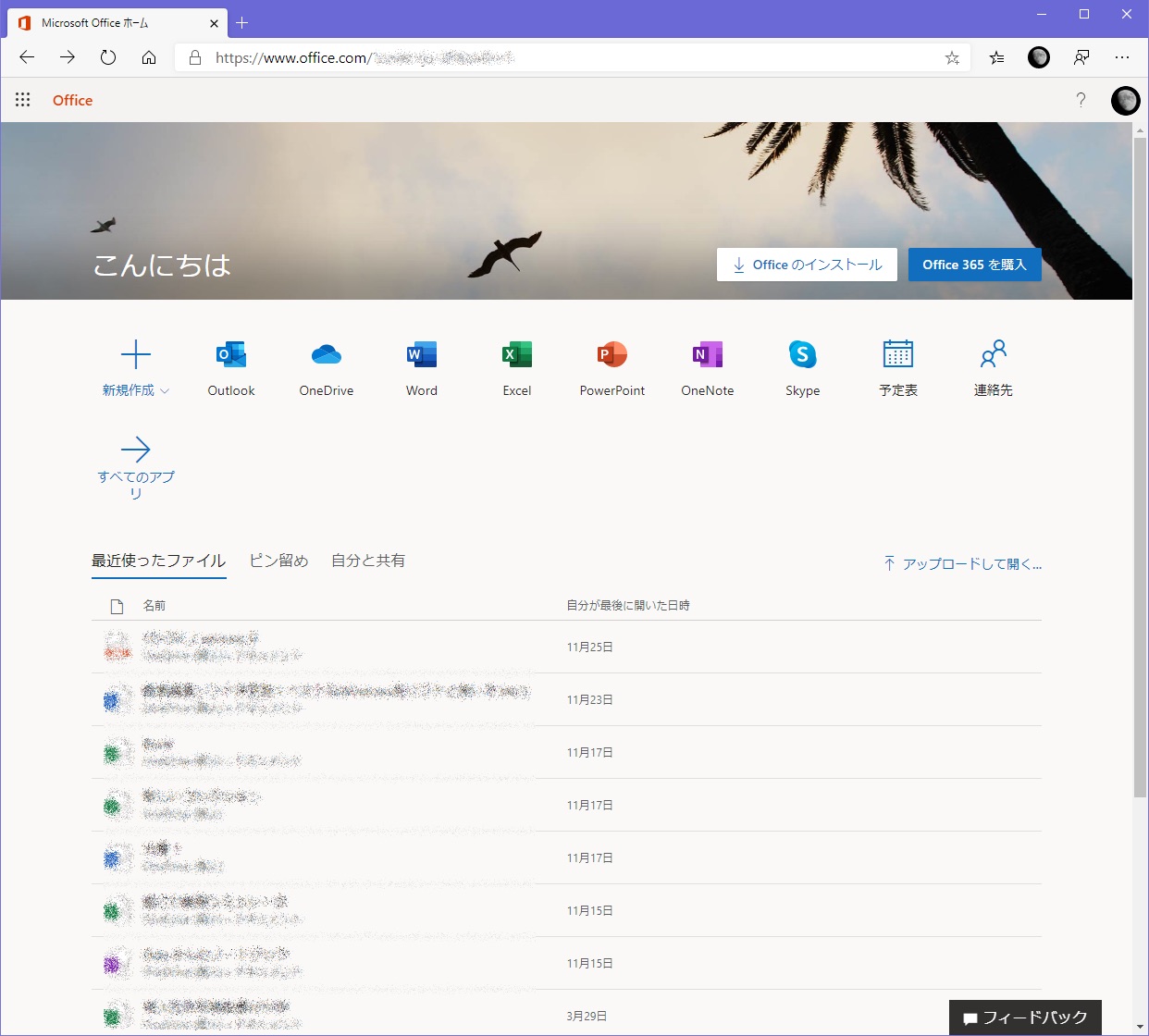Open the Outlook app
Screen dimensions: 1149x1036
(231, 368)
